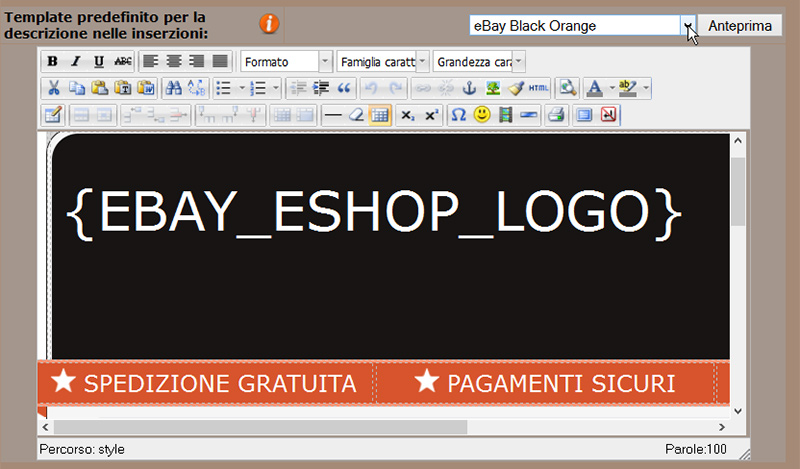This screenshot has width=800, height=469.
Task: Click scroll down arrow of editor
Action: pos(738,411)
